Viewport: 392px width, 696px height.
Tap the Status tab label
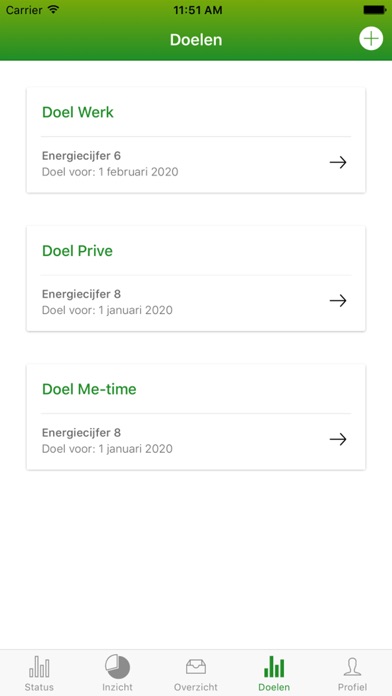click(39, 687)
